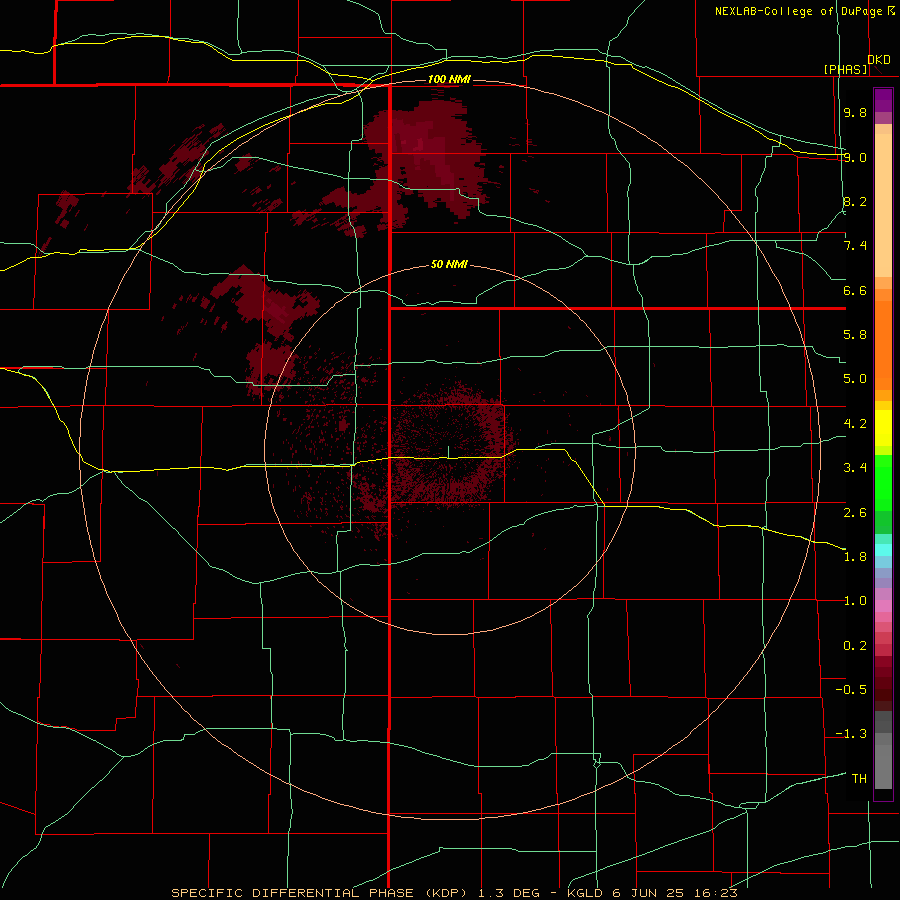
Task: Click the 1.0 scale value
Action: (855, 601)
